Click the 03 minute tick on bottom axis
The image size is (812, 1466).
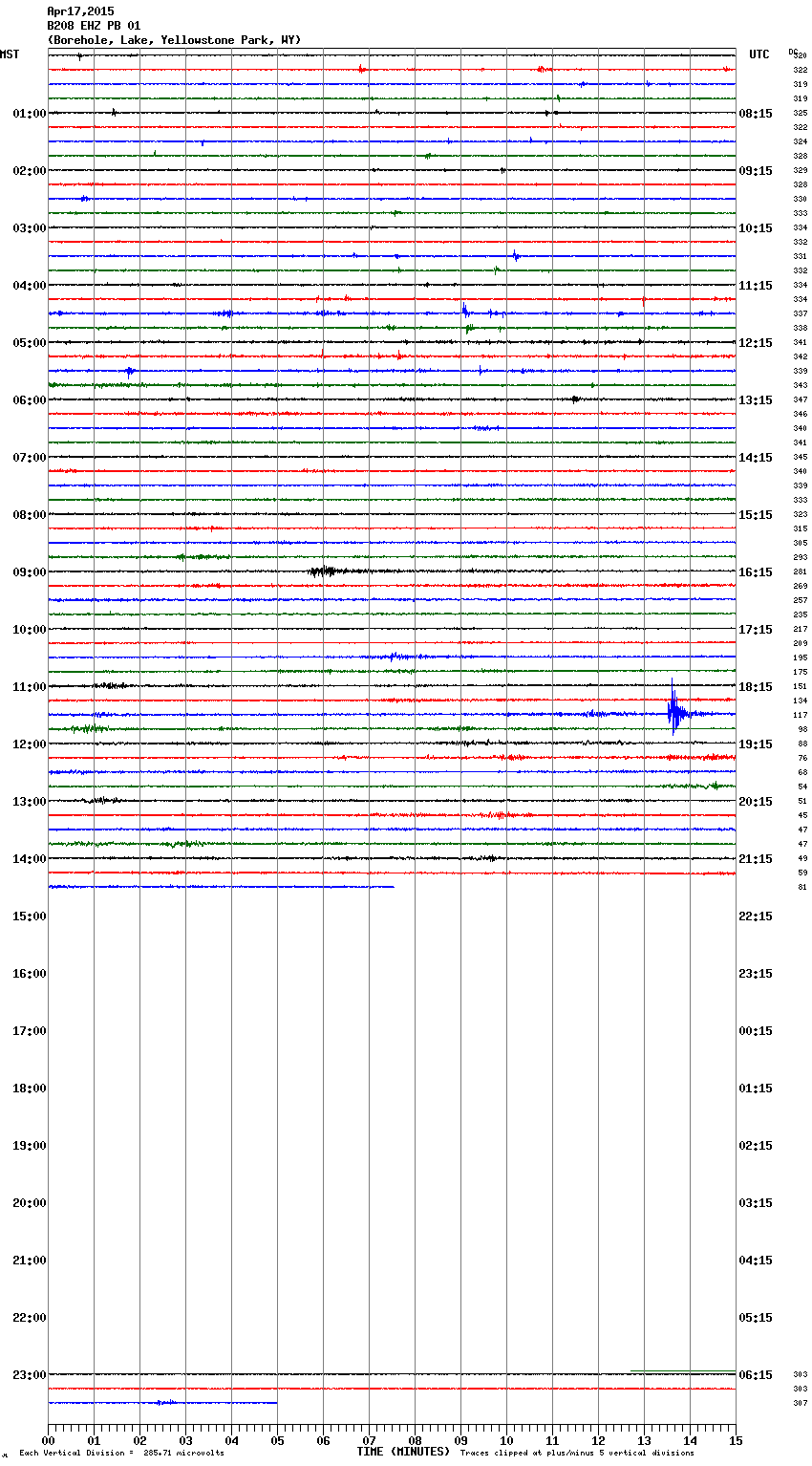coord(185,1440)
